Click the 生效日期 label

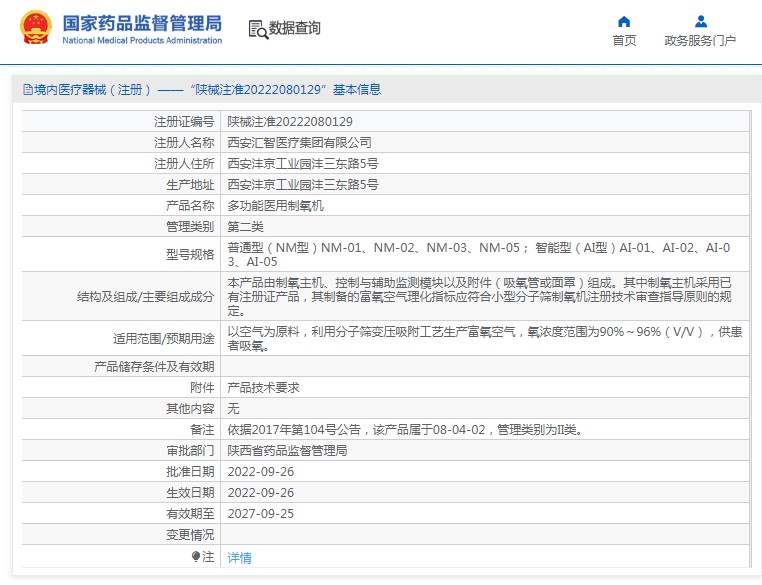click(190, 492)
